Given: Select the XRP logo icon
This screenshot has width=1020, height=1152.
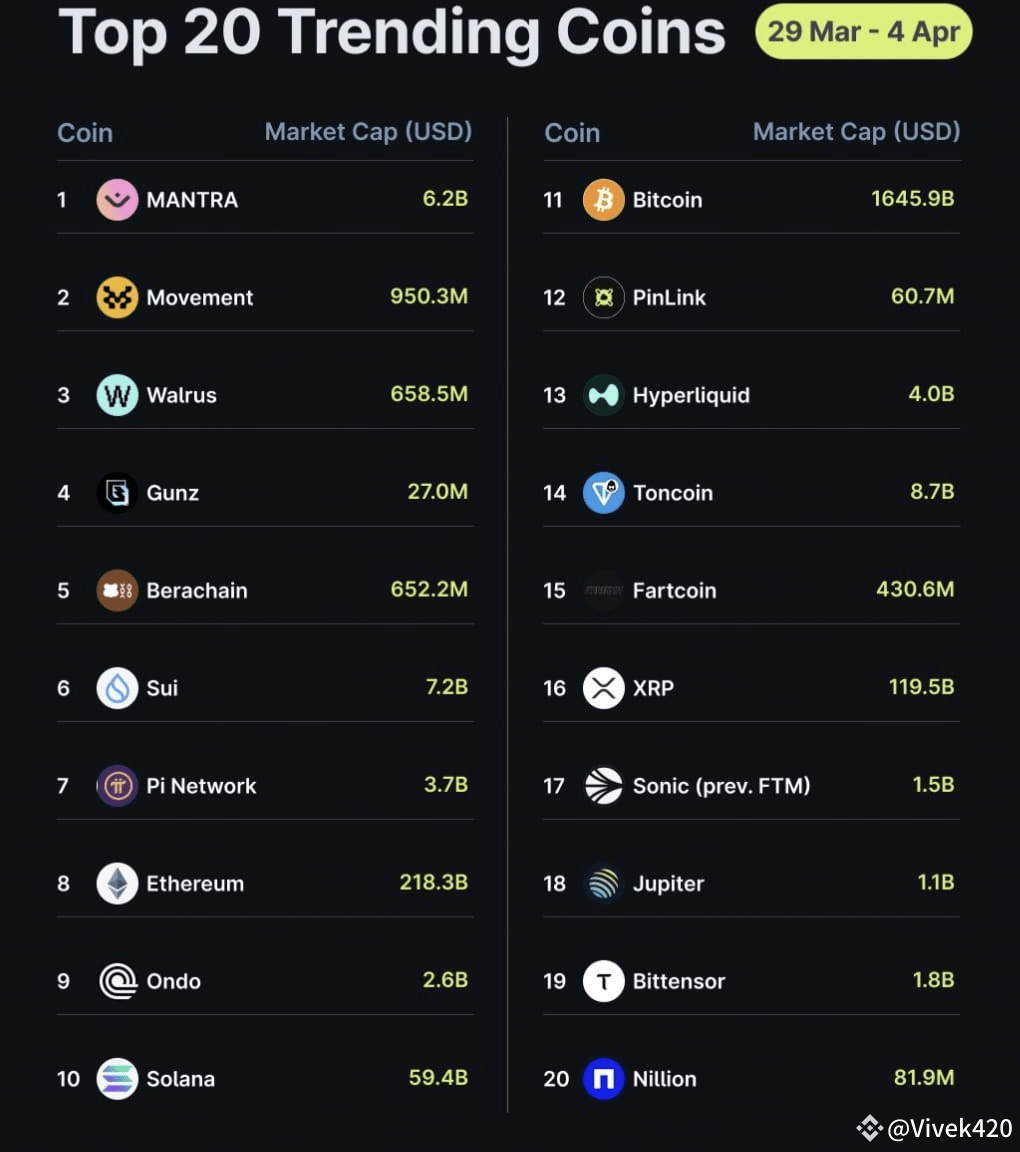Looking at the screenshot, I should click(x=604, y=688).
